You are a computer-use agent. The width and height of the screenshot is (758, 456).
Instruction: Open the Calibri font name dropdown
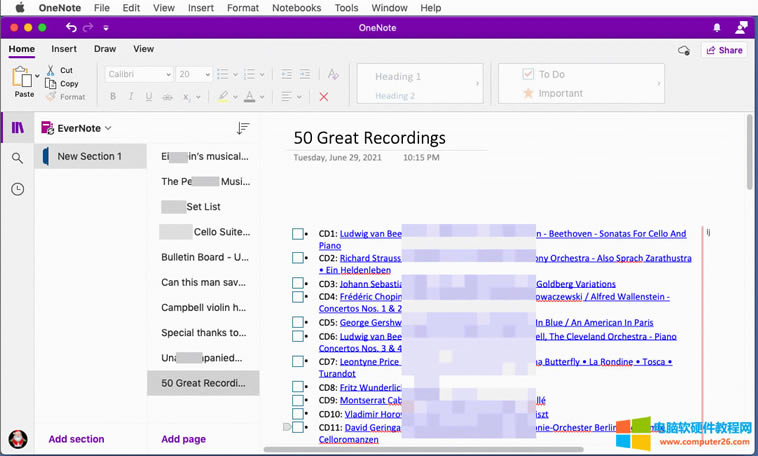pyautogui.click(x=138, y=74)
